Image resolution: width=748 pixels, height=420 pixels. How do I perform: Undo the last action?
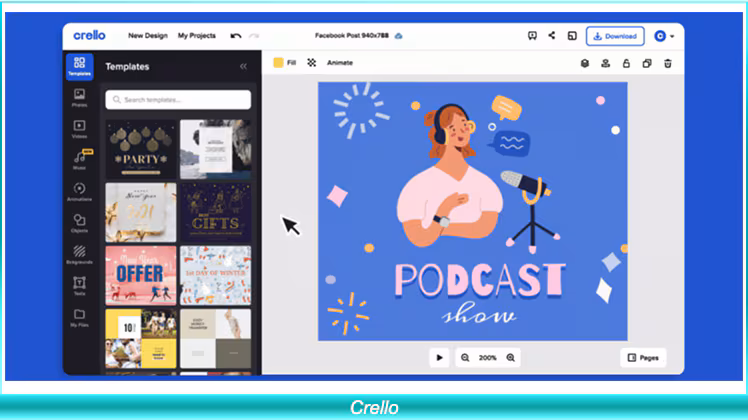point(236,36)
